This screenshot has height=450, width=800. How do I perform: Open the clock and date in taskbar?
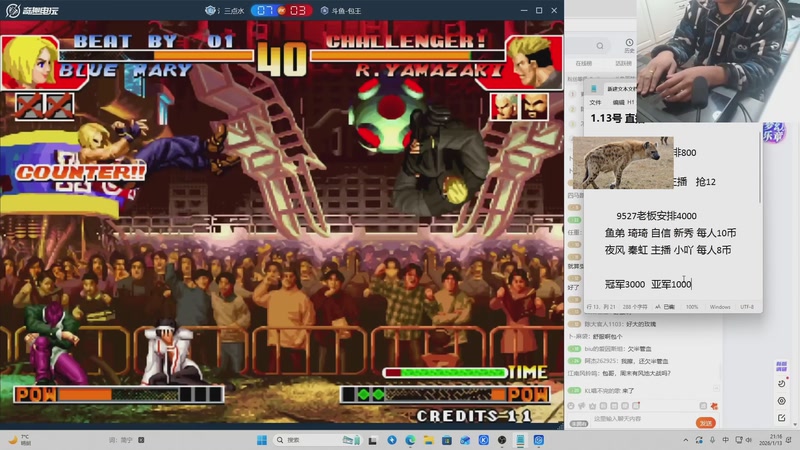coord(770,440)
